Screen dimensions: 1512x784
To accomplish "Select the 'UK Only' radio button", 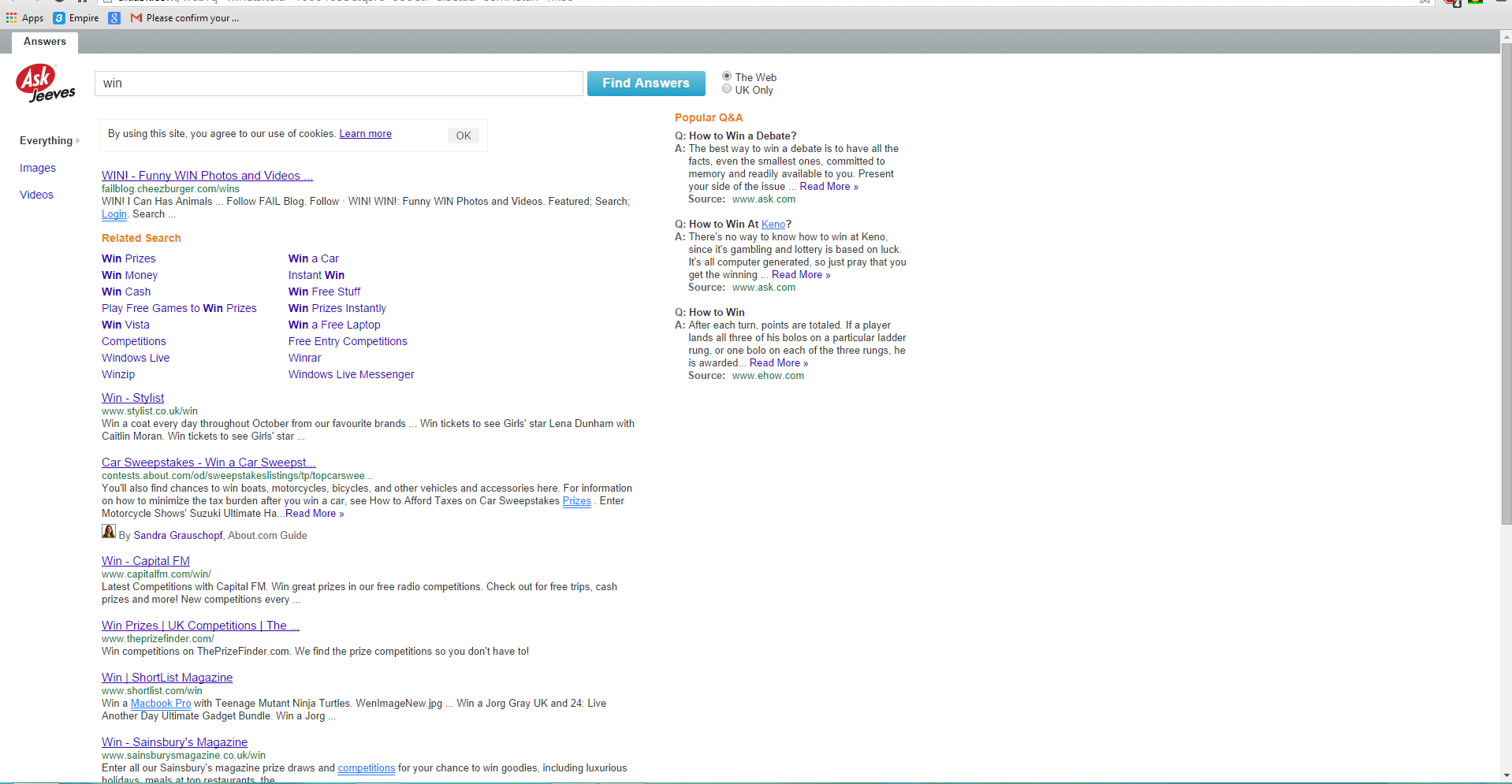I will [x=727, y=89].
